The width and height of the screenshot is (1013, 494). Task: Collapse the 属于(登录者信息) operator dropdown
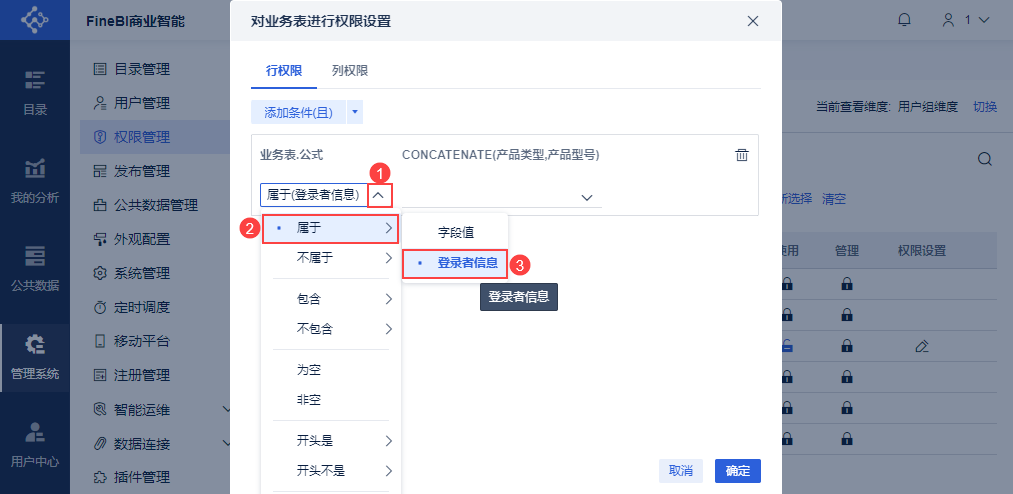(378, 195)
